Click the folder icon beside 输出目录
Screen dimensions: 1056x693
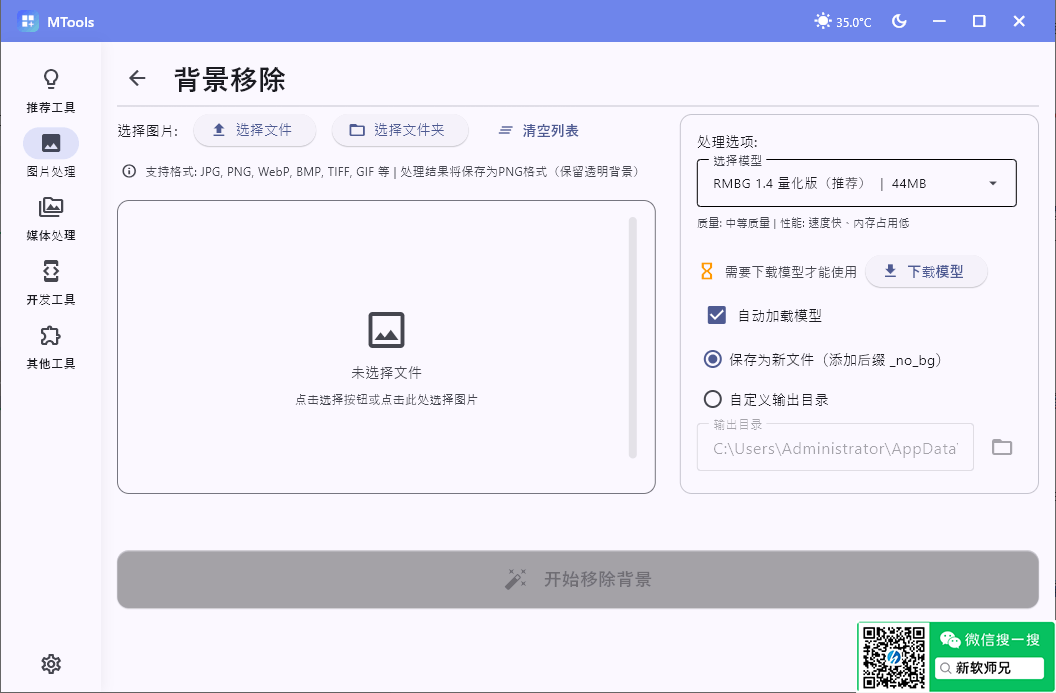click(x=1003, y=447)
